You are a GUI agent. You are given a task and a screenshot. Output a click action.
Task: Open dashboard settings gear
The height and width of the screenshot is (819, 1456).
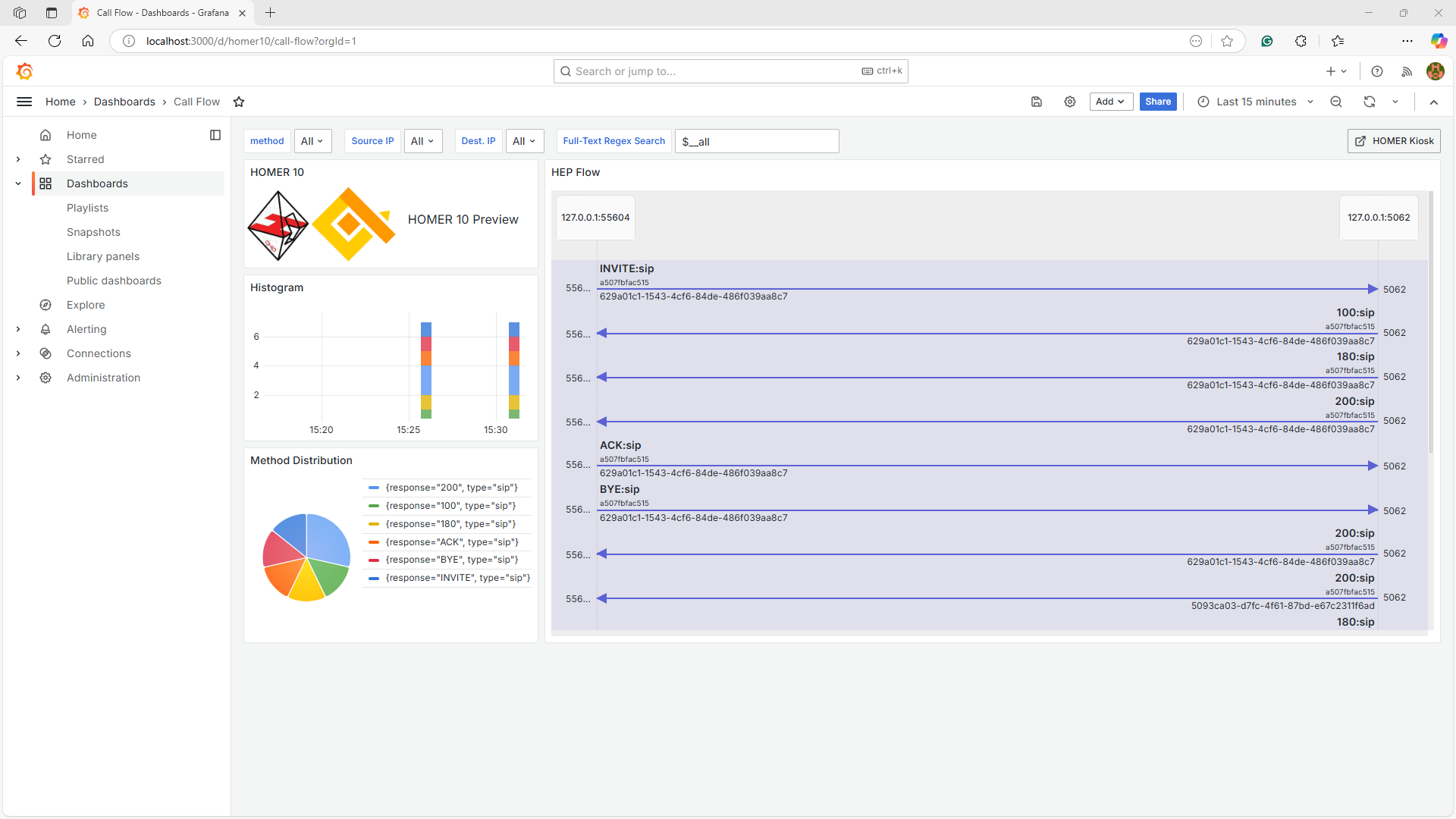click(x=1069, y=101)
